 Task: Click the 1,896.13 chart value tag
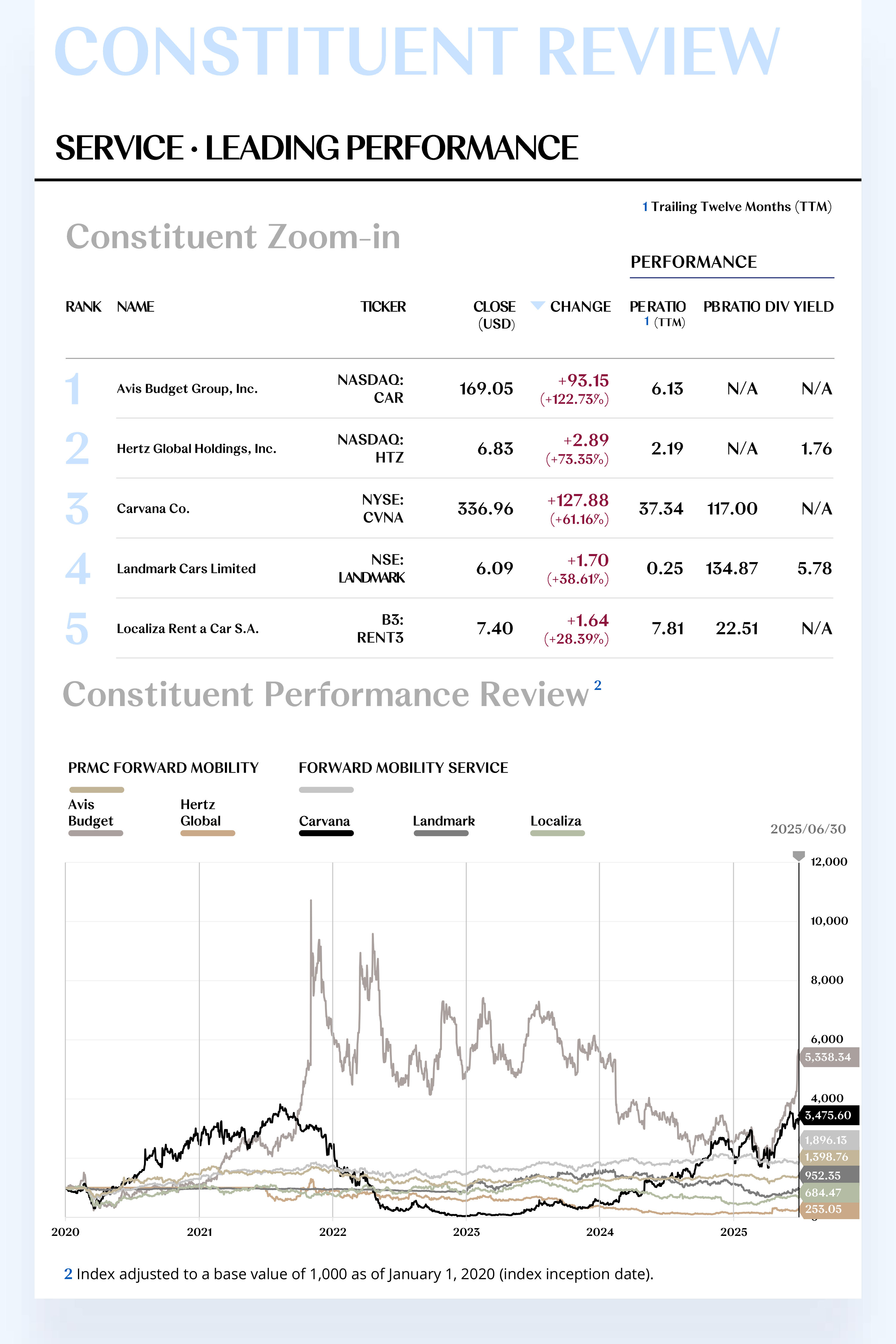pos(829,1140)
